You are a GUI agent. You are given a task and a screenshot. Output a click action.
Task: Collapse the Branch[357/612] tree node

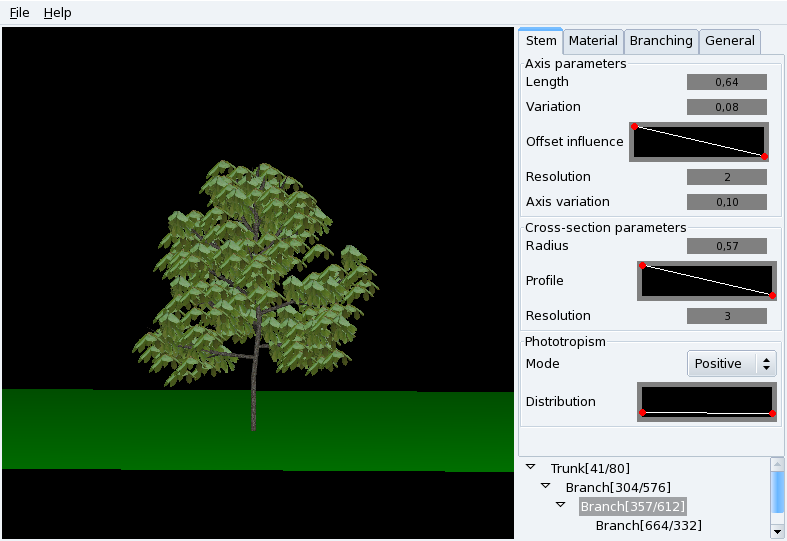(x=561, y=505)
